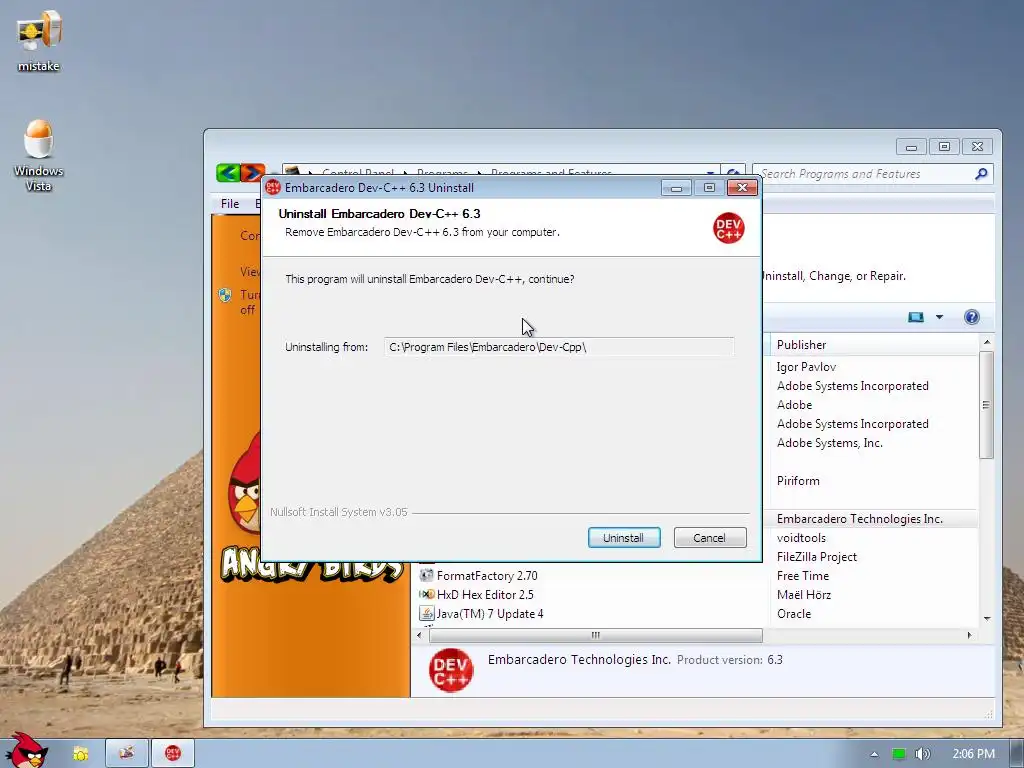Screen dimensions: 1024x768
Task: Click the green Back arrow in Programs and Features
Action: pos(228,172)
